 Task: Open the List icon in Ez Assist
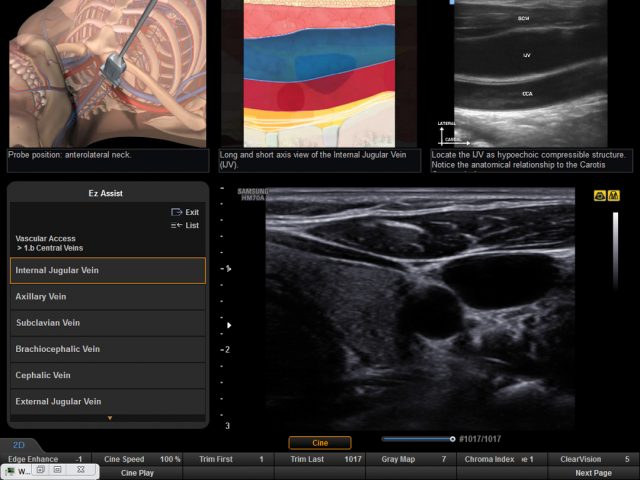coord(176,225)
